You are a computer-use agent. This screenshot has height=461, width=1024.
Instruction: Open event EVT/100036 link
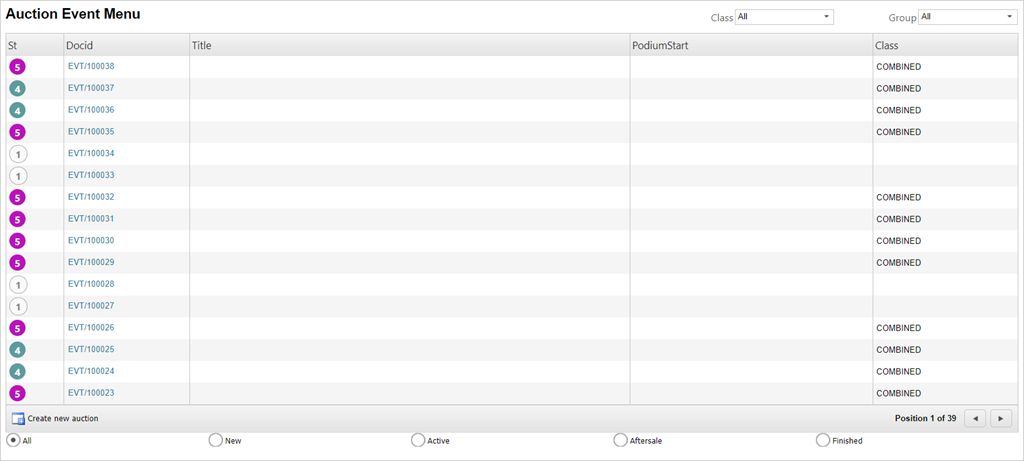point(91,110)
